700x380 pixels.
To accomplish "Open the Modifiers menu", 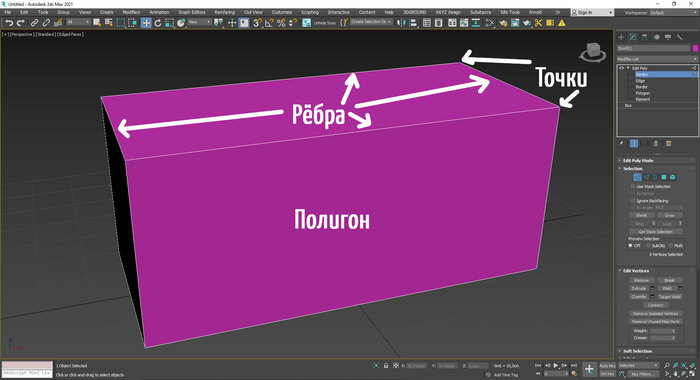I will click(x=131, y=12).
